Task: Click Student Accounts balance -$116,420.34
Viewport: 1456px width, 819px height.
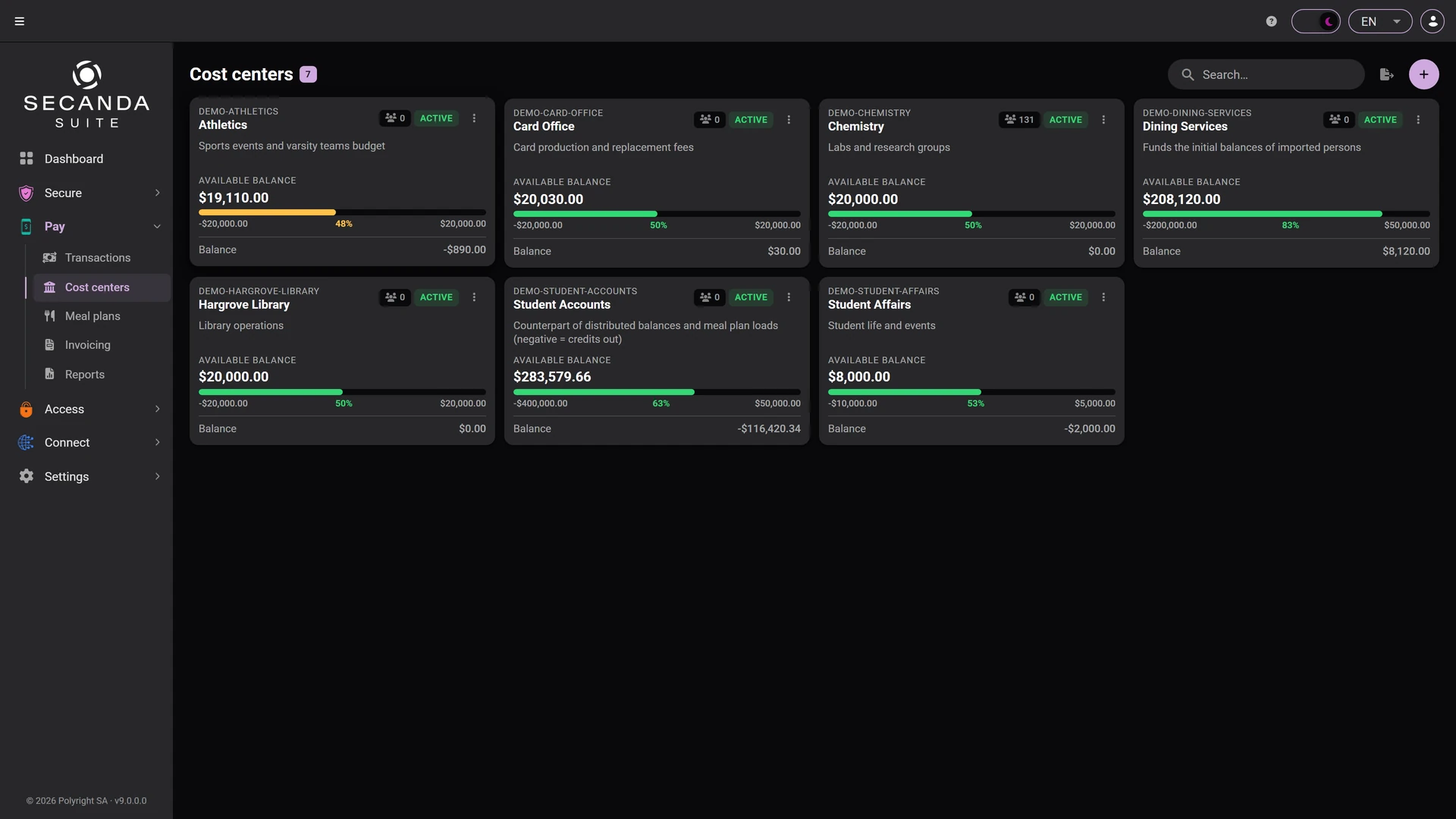Action: click(x=769, y=429)
